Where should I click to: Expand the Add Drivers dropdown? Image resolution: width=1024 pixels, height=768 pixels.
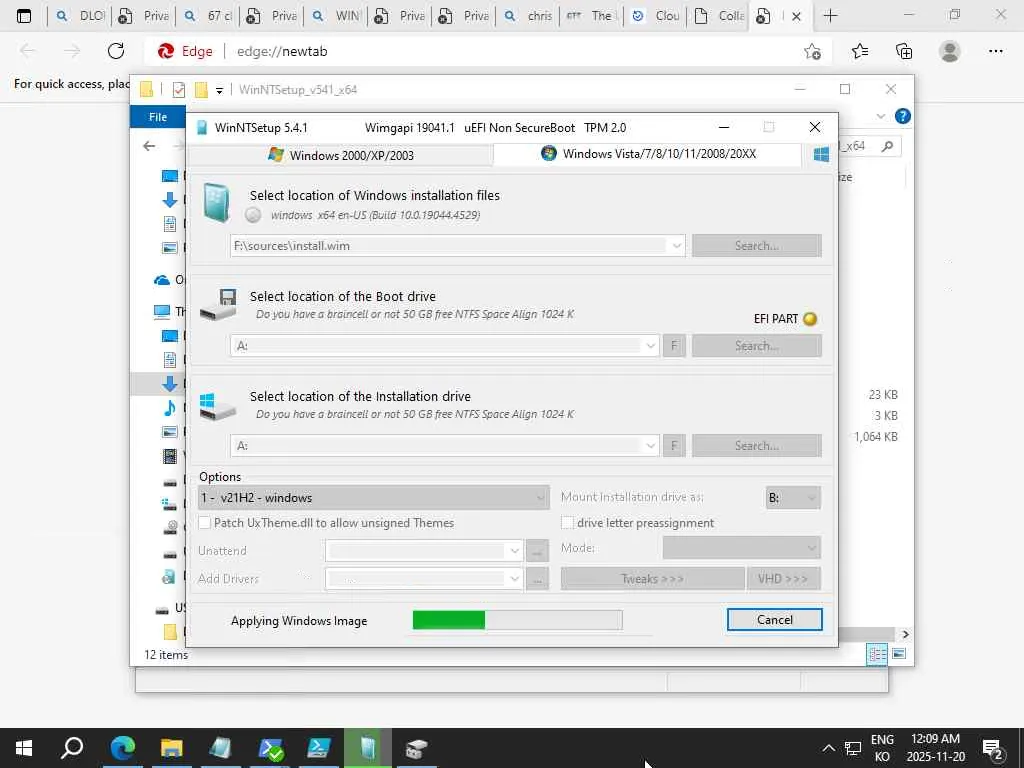[515, 579]
